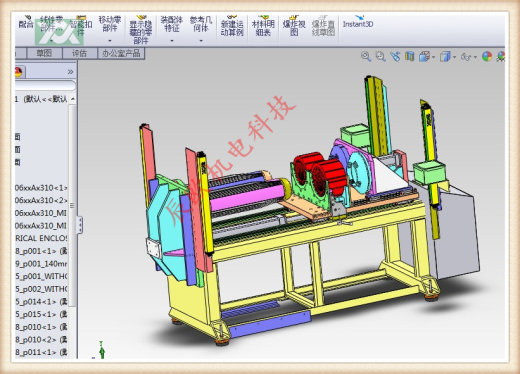This screenshot has height=374, width=520.
Task: Switch to the 办公室产品 (Office Products) tab
Action: point(121,53)
